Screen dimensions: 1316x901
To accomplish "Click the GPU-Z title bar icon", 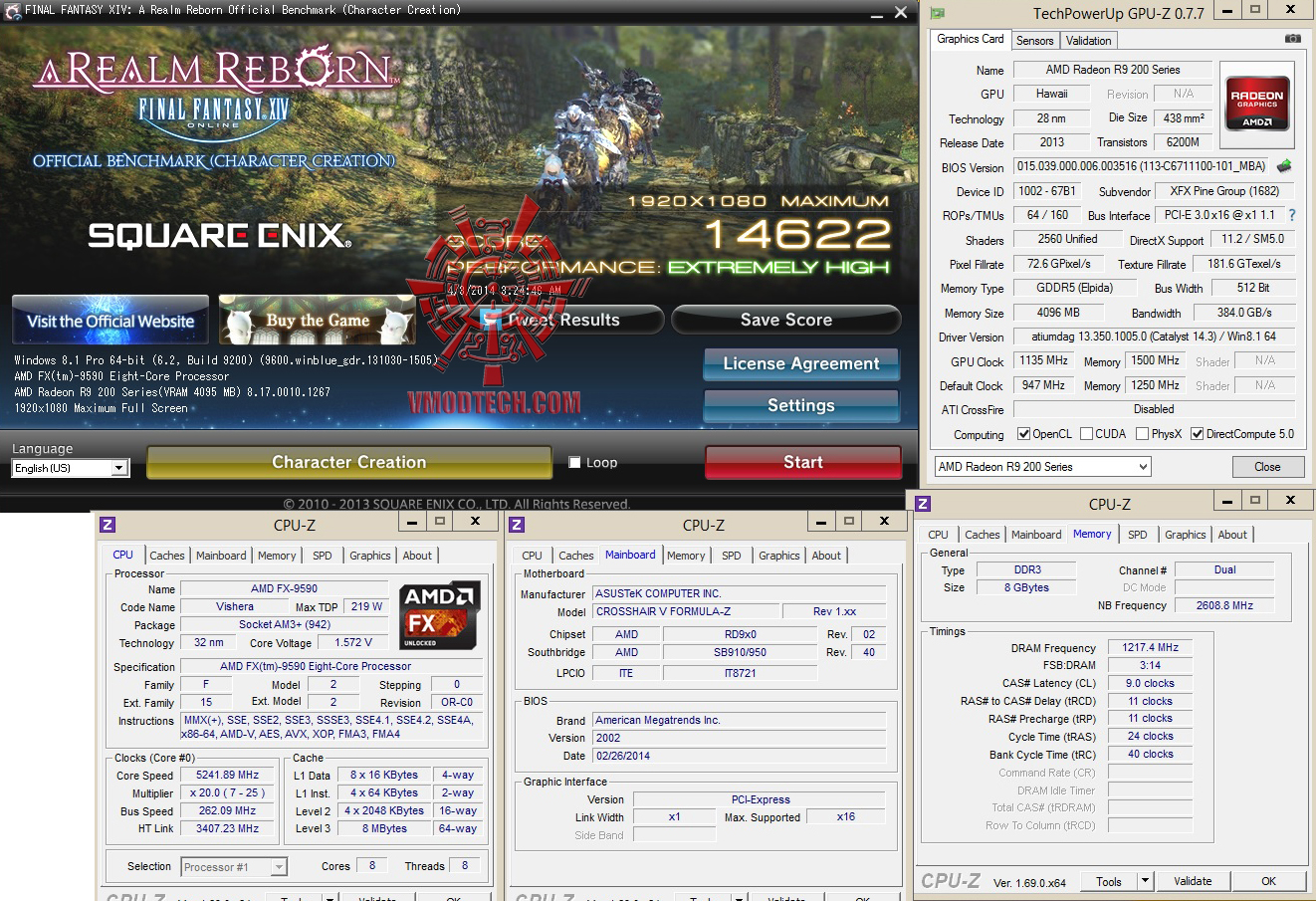I will coord(937,13).
